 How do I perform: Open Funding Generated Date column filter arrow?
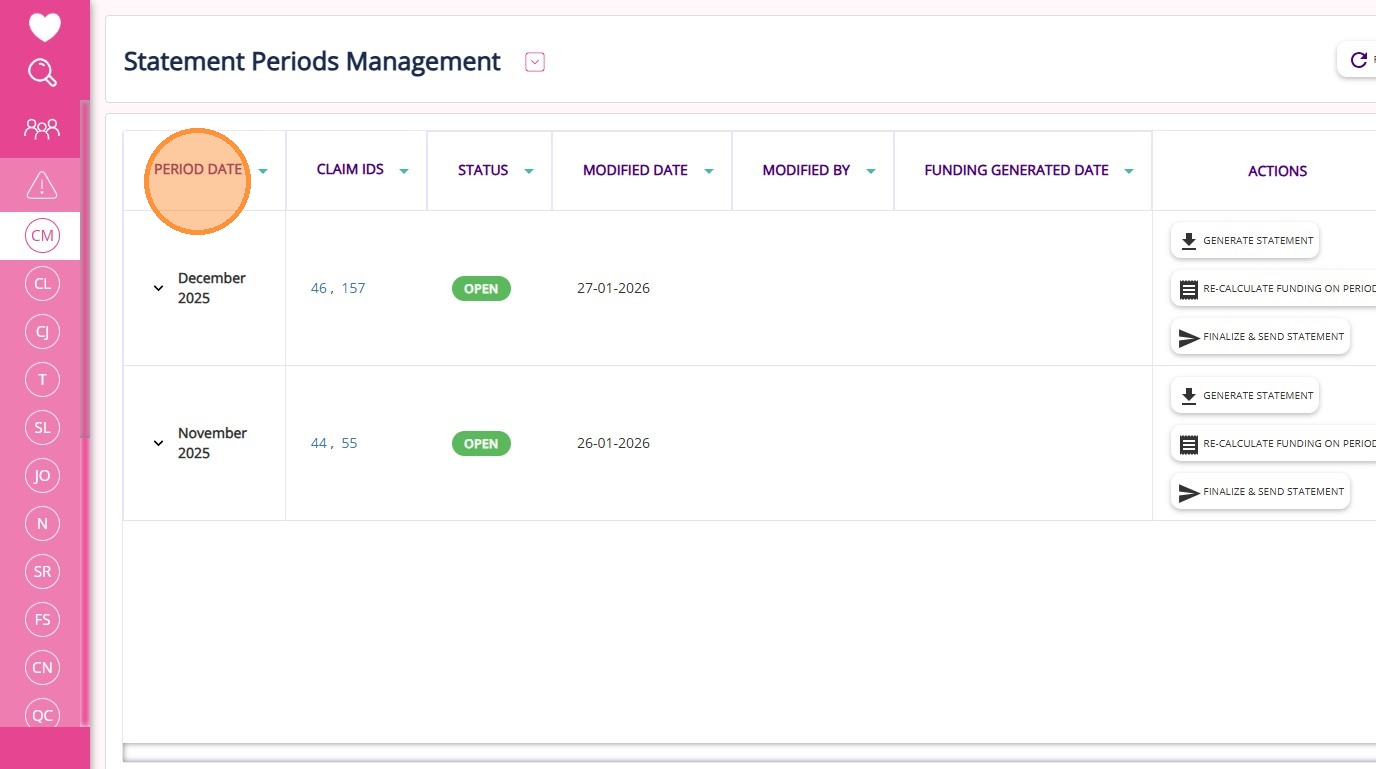[1129, 171]
